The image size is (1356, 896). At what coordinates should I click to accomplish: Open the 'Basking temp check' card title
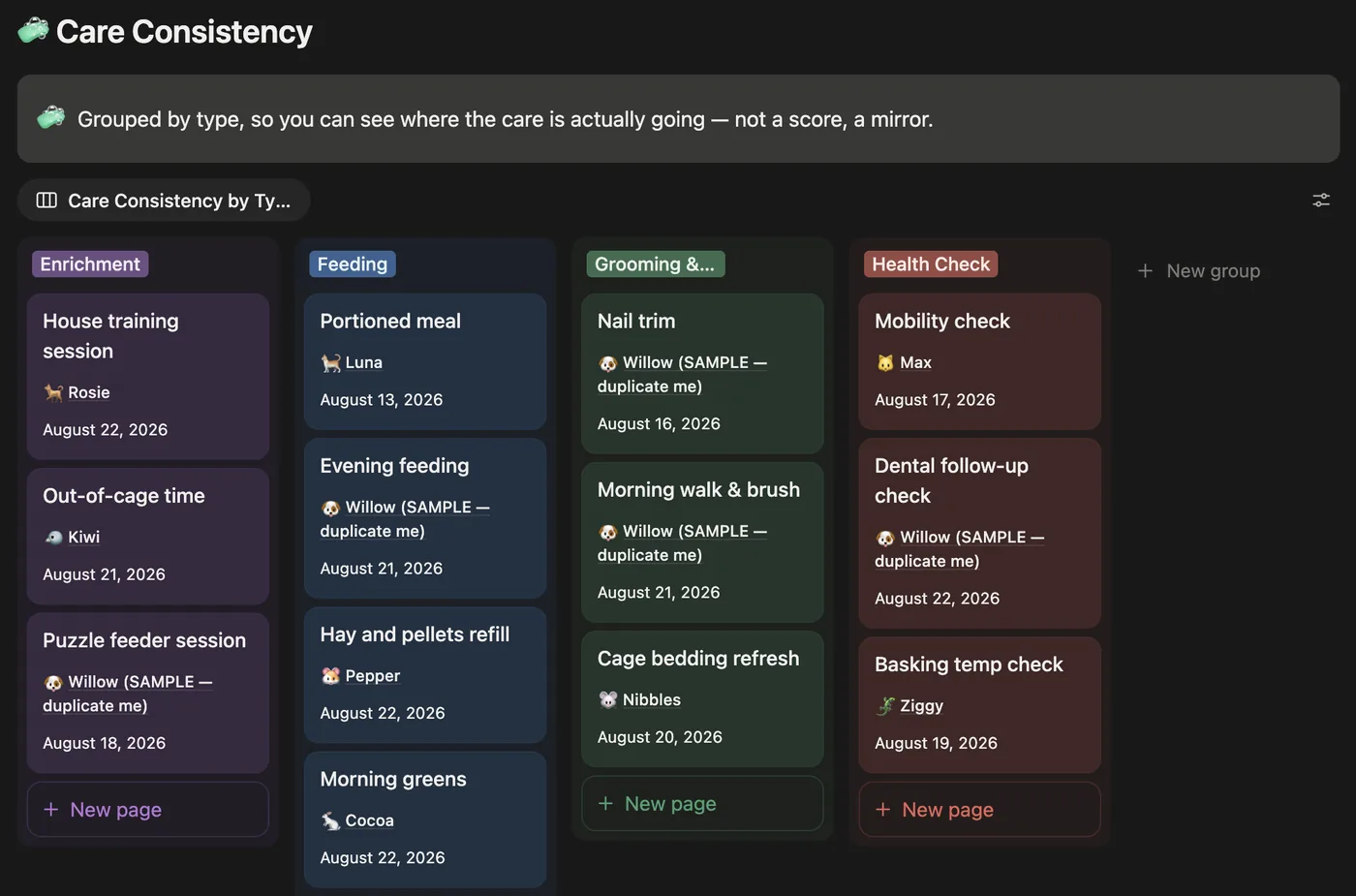(x=969, y=664)
